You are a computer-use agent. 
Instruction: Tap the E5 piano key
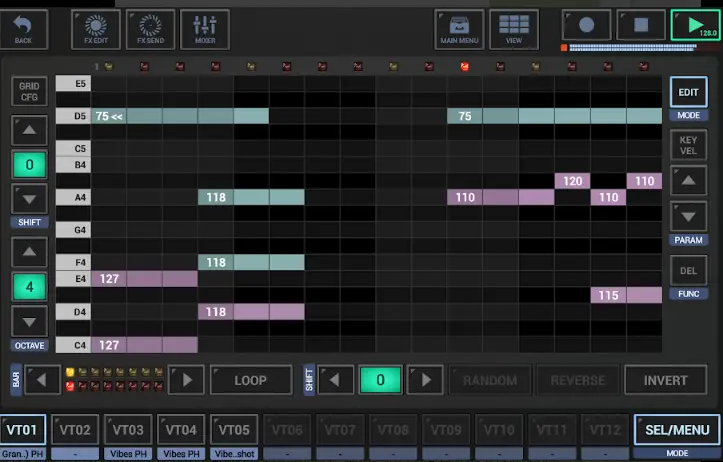(x=73, y=83)
